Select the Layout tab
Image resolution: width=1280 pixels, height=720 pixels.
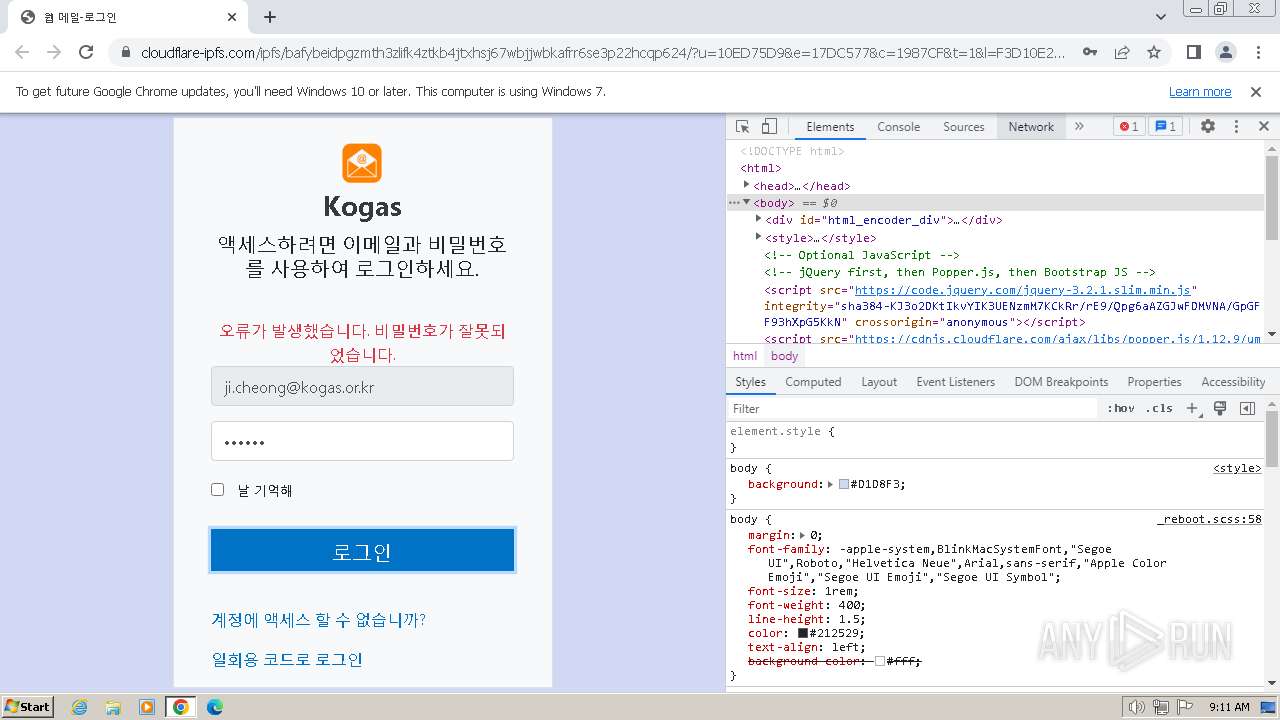879,382
